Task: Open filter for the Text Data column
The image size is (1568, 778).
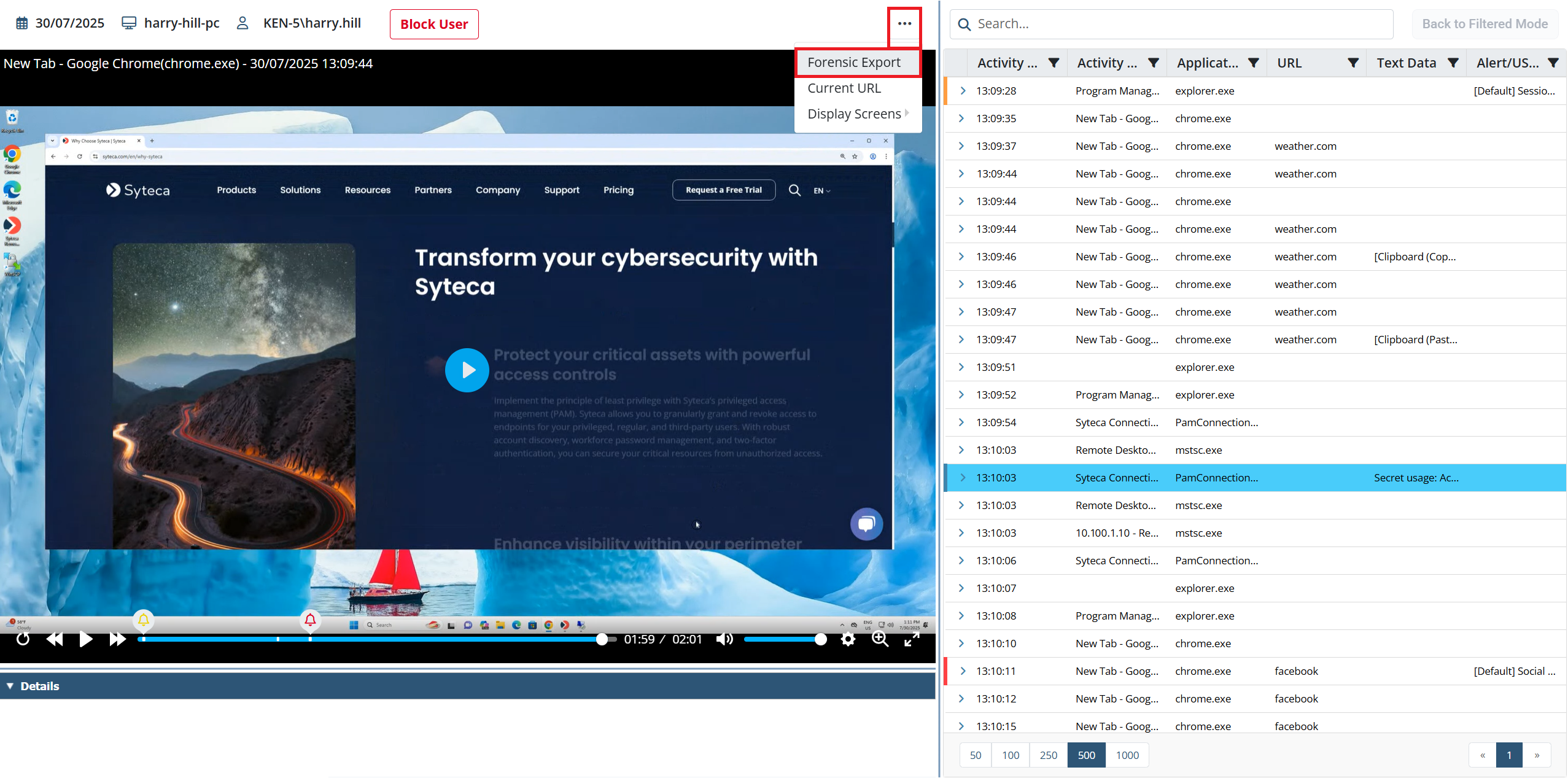Action: coord(1453,63)
